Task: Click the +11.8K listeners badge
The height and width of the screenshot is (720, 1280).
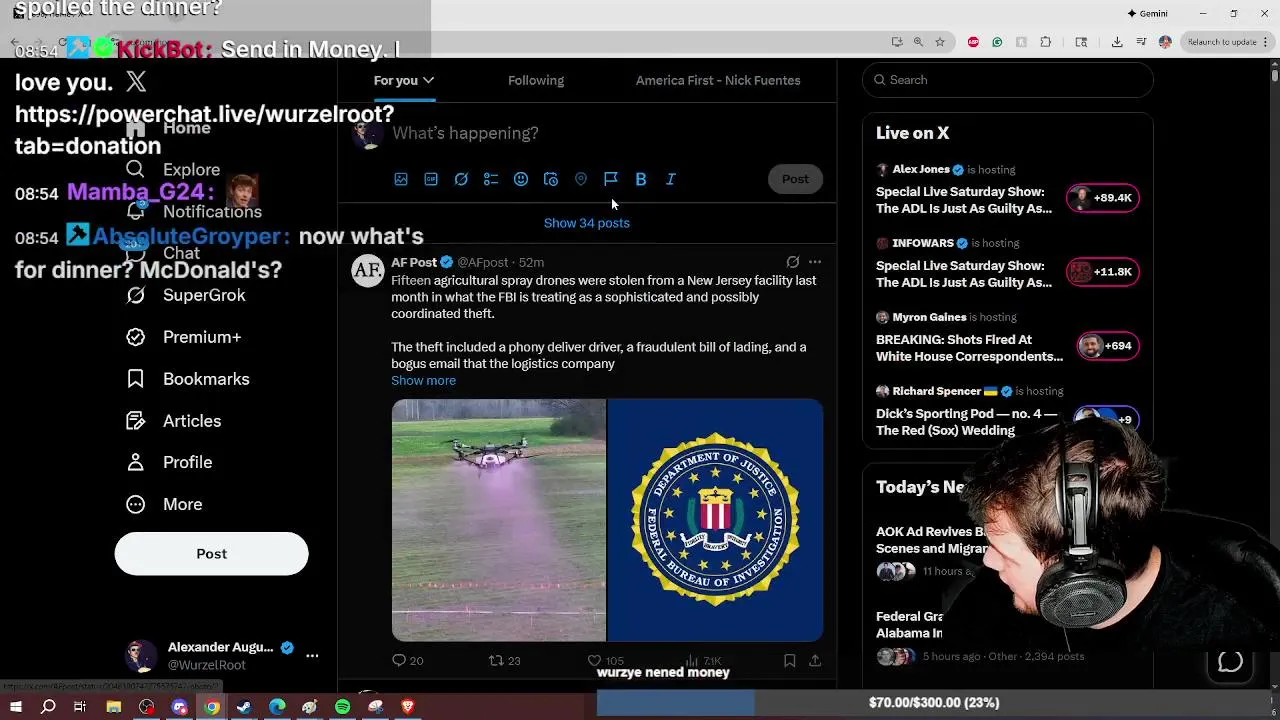Action: pyautogui.click(x=1102, y=272)
